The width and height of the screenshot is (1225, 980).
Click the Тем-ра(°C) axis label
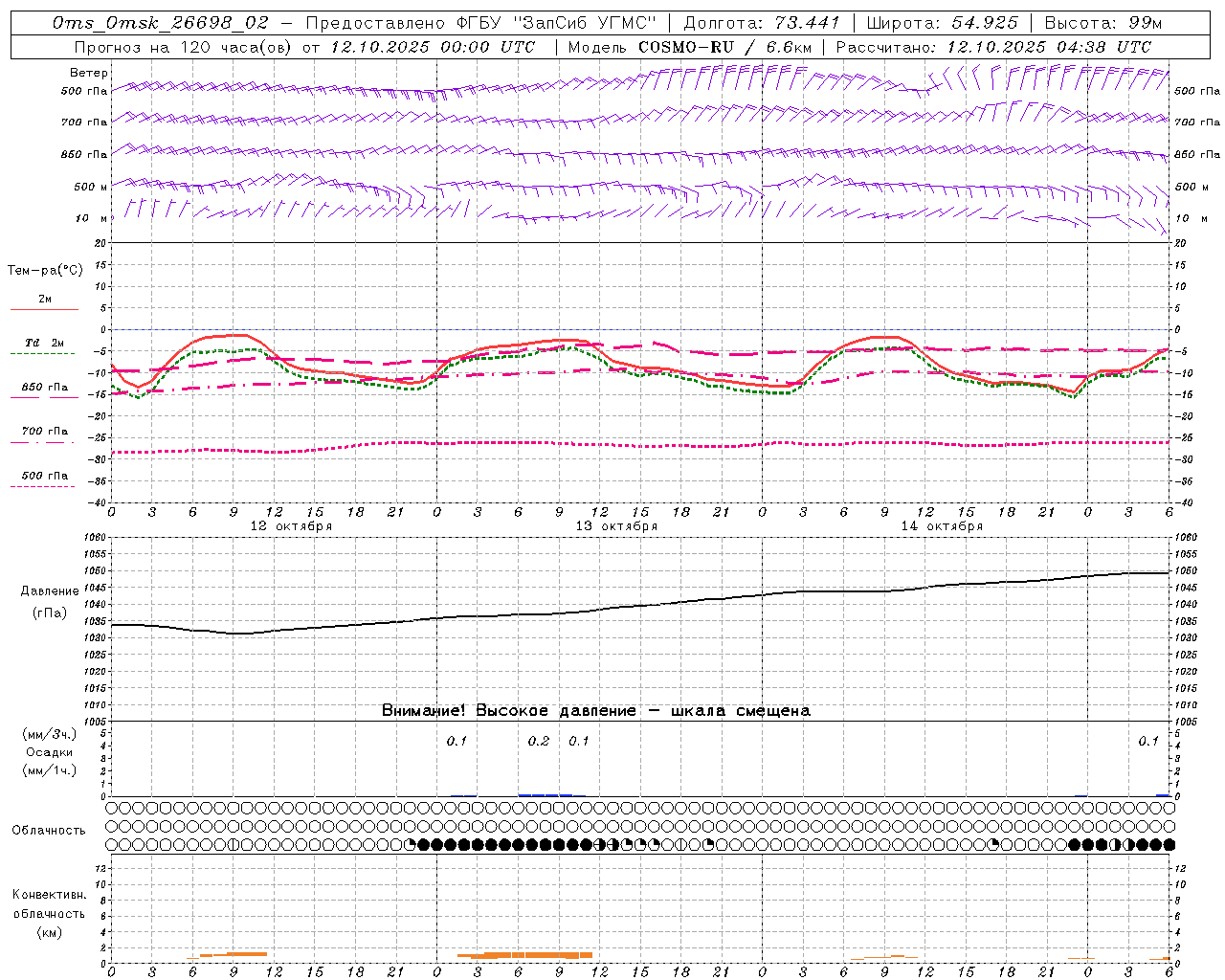pos(45,271)
